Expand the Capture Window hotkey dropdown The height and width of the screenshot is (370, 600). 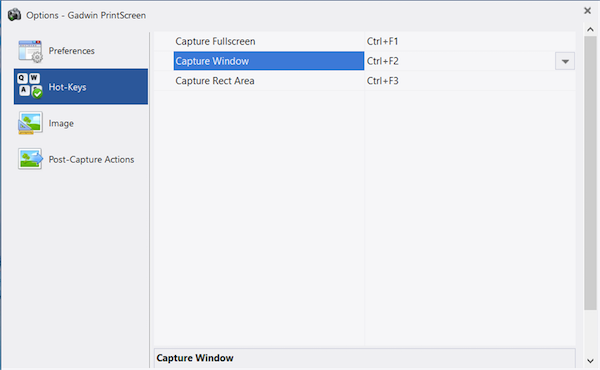[565, 61]
